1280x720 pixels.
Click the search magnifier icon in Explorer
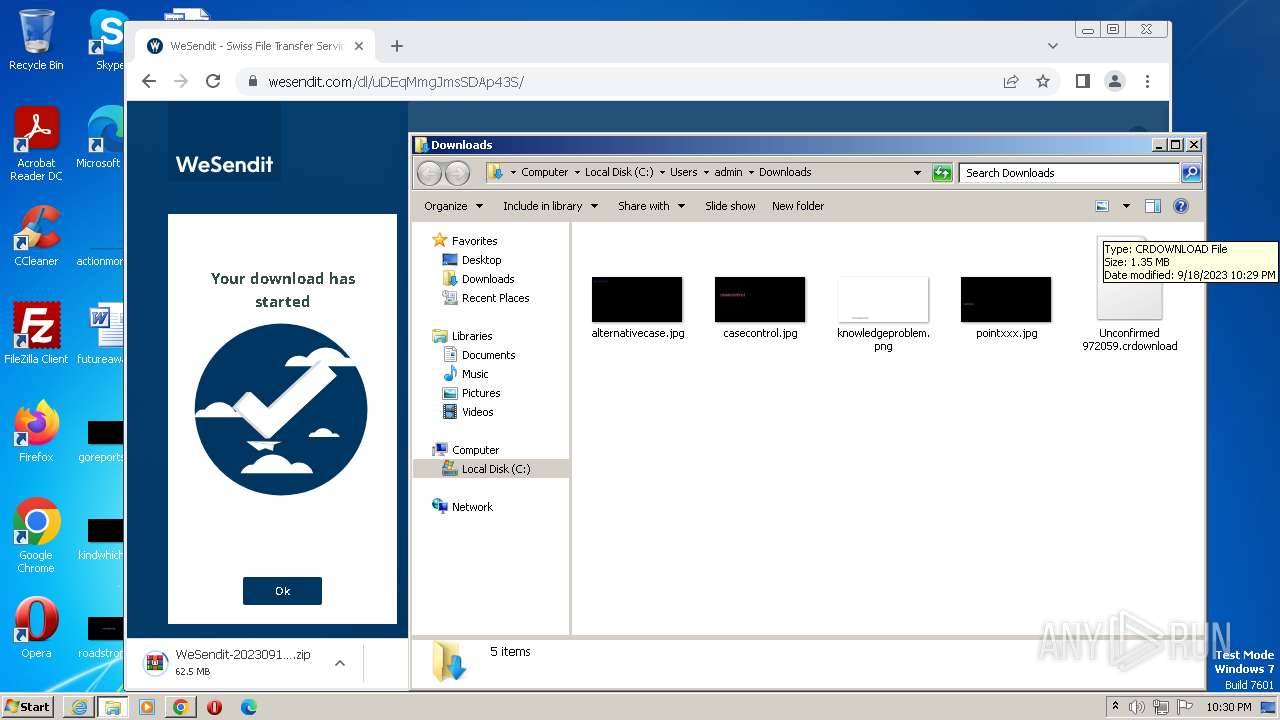coord(1191,173)
